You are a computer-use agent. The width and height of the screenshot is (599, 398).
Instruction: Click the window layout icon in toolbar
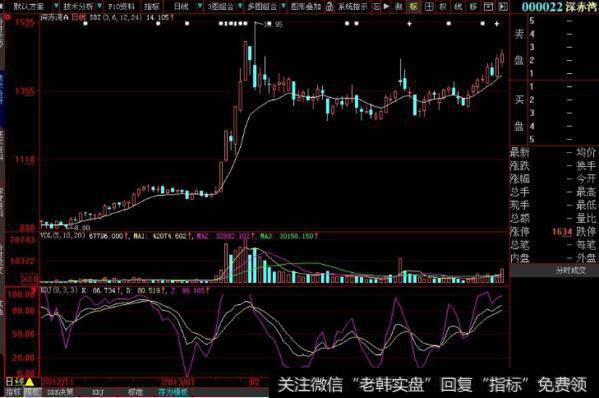[x=488, y=6]
